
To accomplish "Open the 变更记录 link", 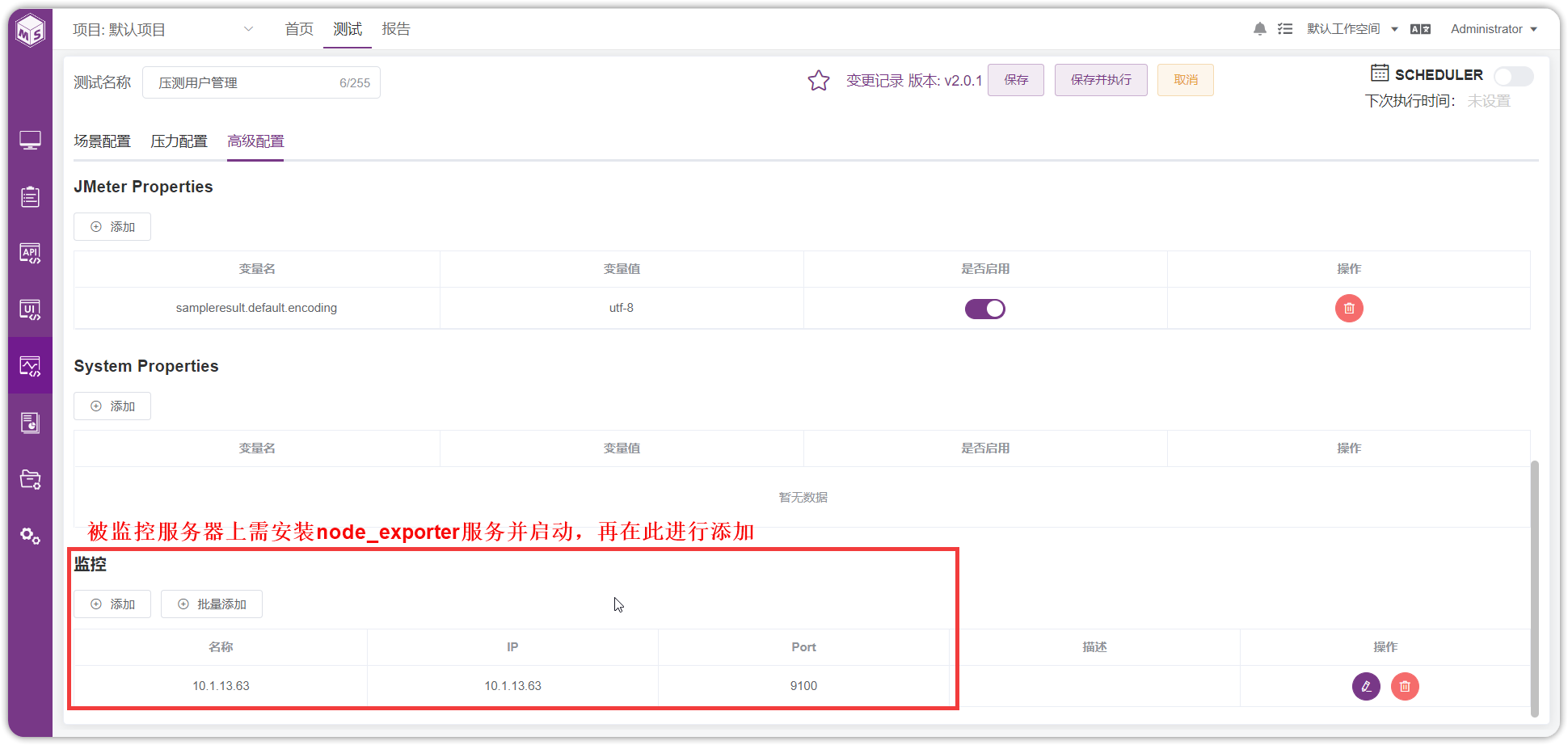I will coord(875,81).
